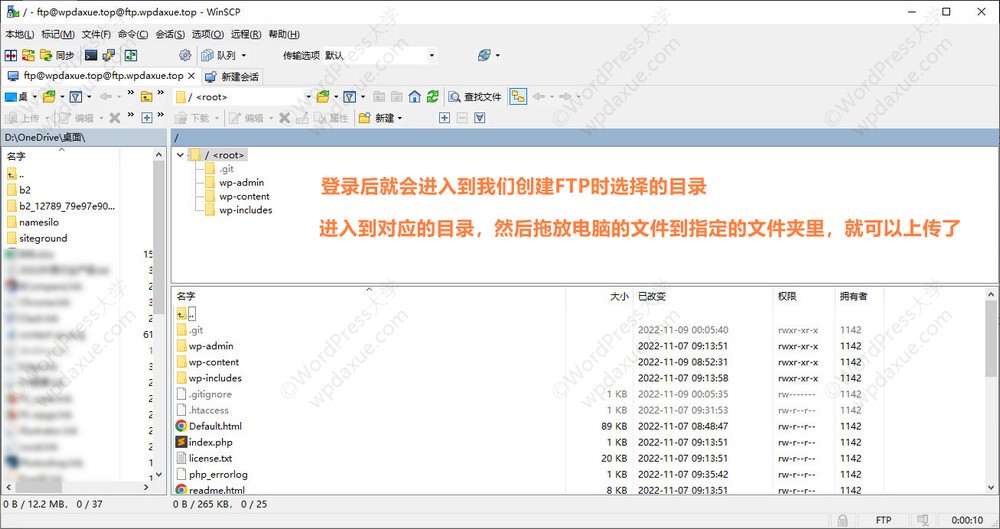
Task: Open the 选项(O) menu
Action: click(x=208, y=34)
